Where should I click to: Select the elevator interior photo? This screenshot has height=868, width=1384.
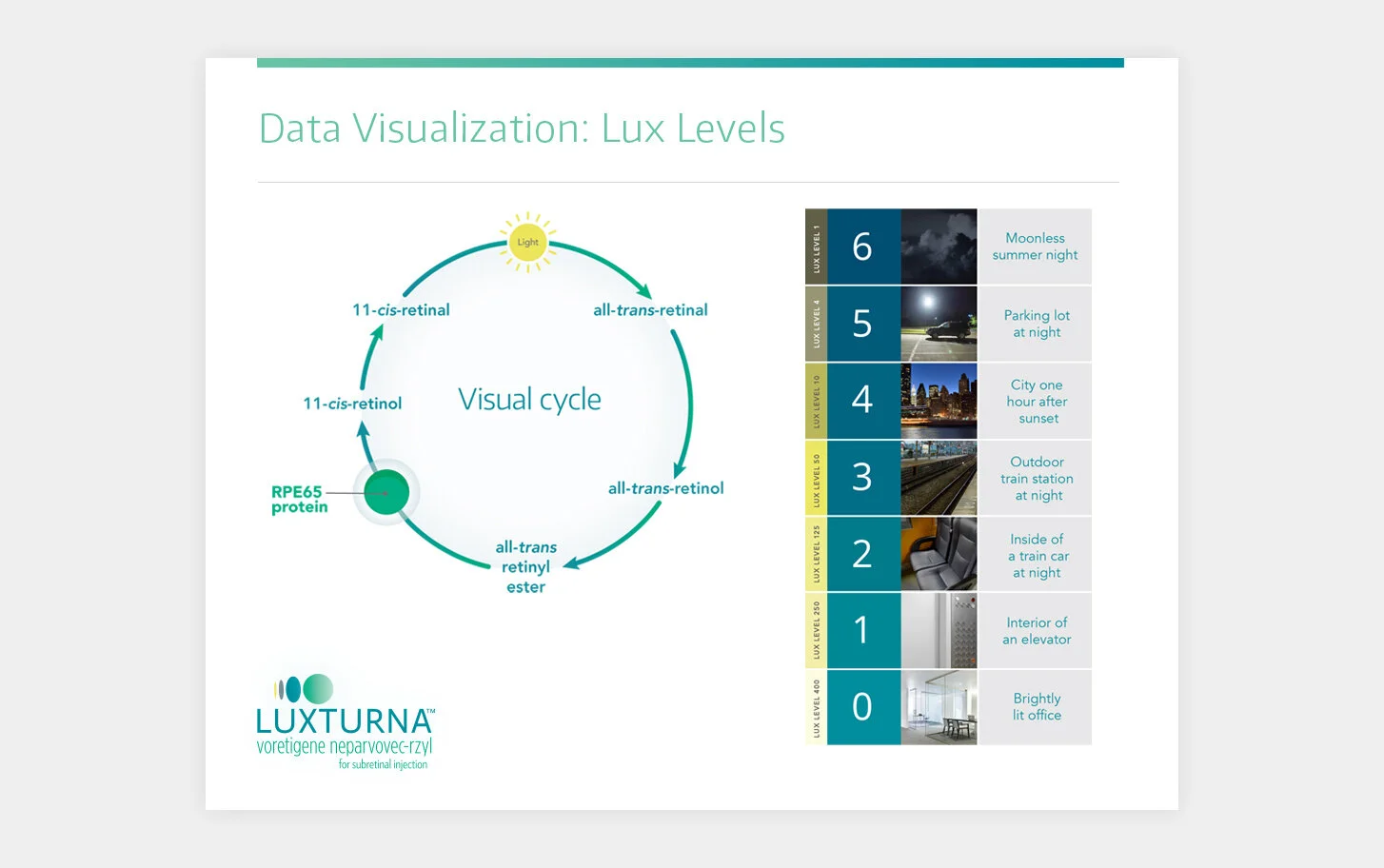tap(939, 630)
